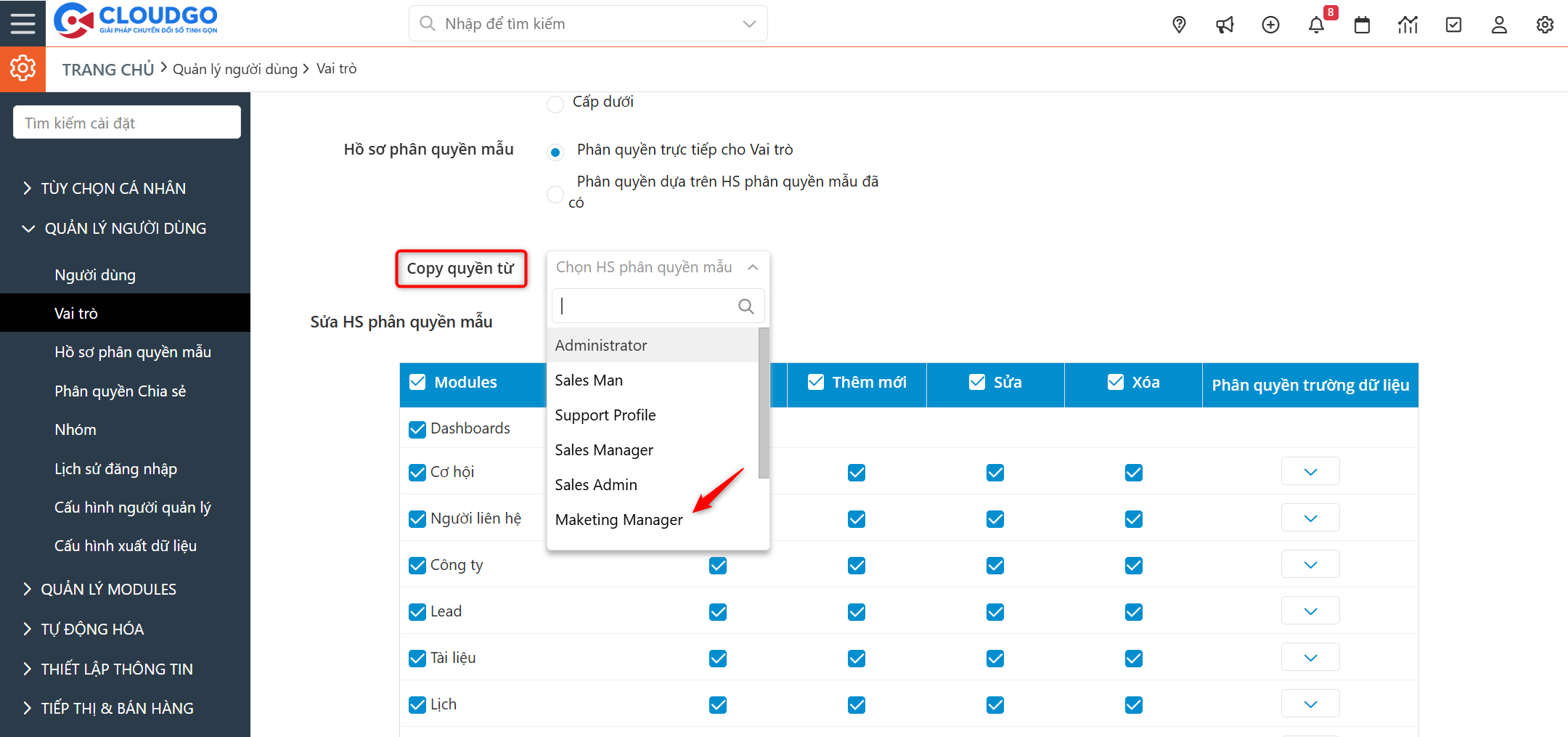Choose permissions based on existing profile radio
1568x737 pixels.
555,194
